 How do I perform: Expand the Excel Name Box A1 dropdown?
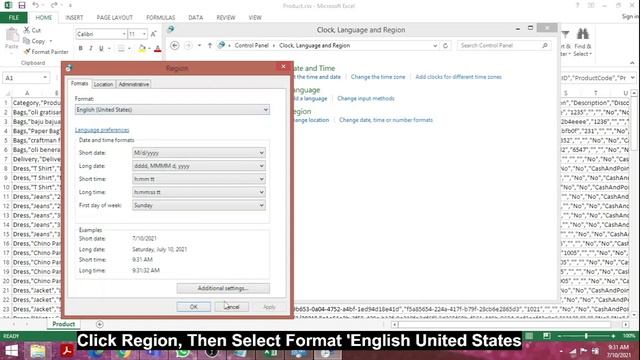pos(45,78)
